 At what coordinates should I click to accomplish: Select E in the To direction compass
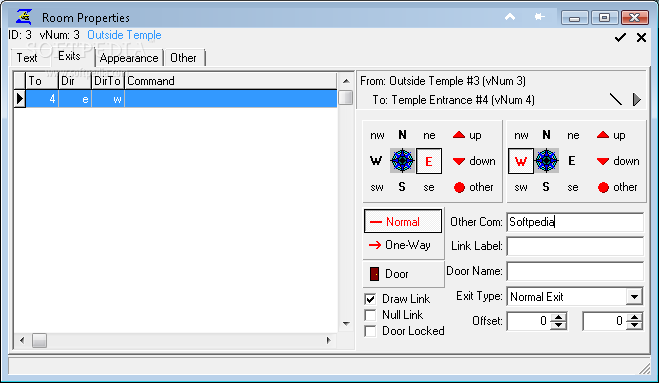pyautogui.click(x=572, y=161)
